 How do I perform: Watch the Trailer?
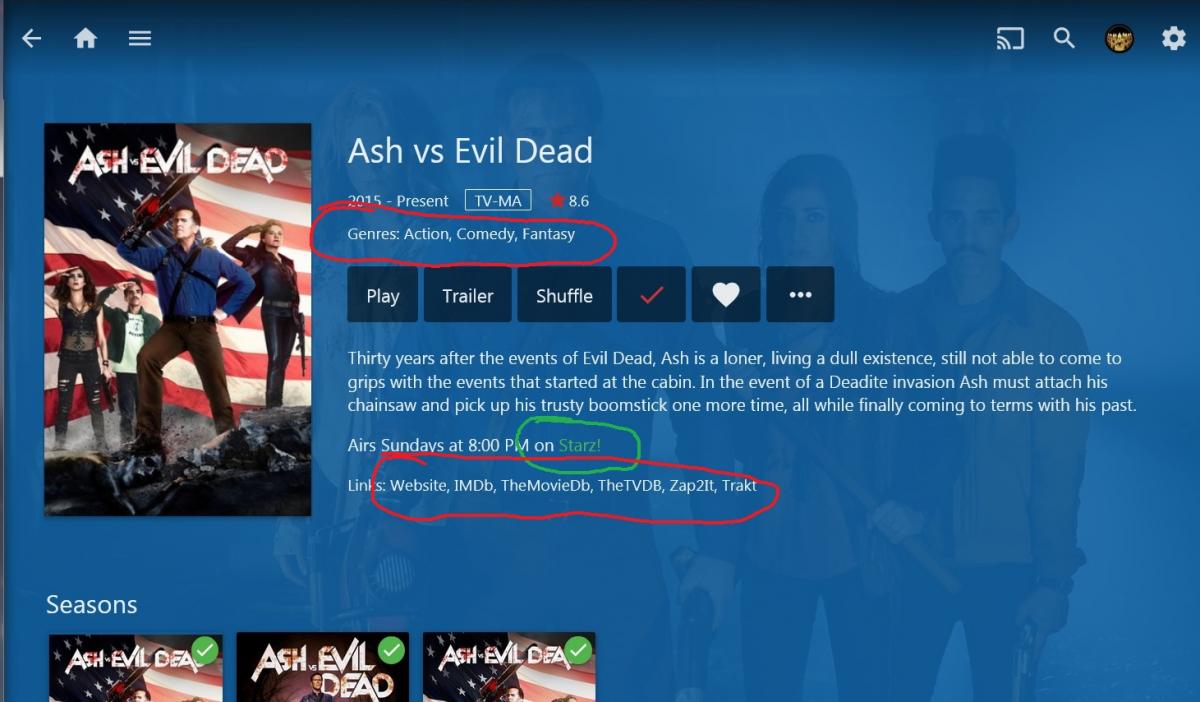click(x=468, y=295)
